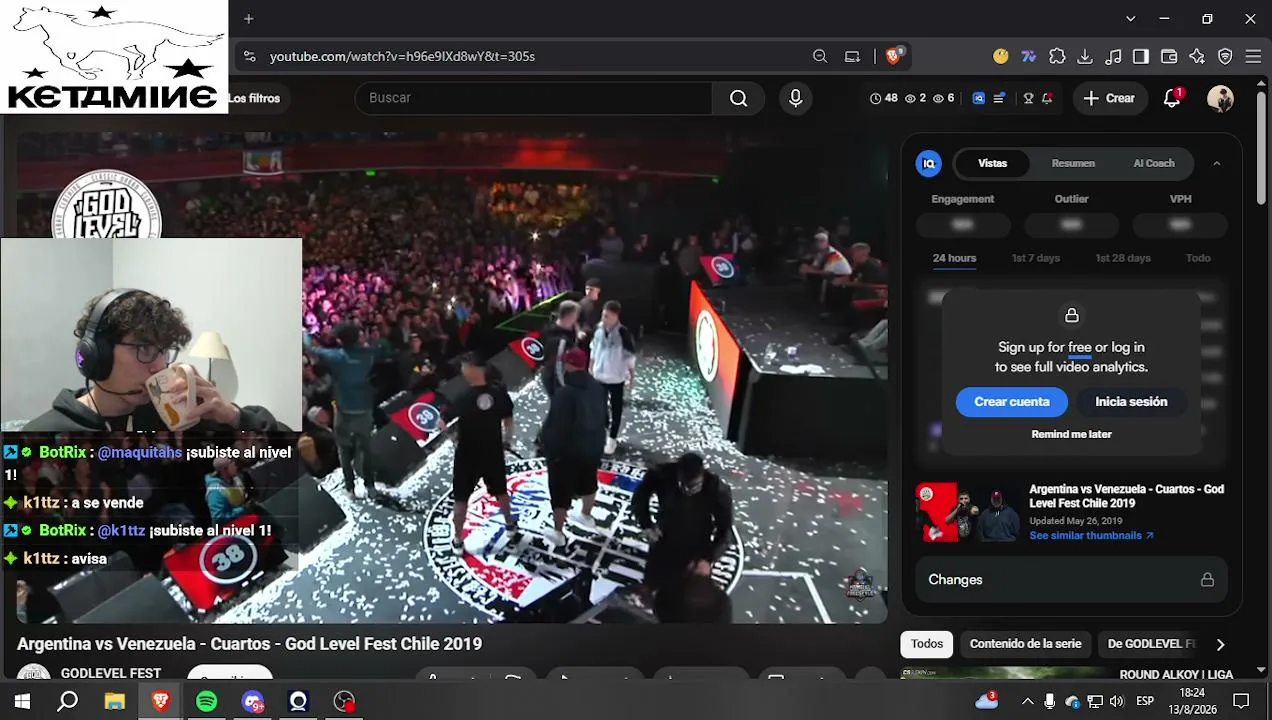Open Brave VPN shield icon
This screenshot has height=720, width=1272.
[x=1225, y=56]
